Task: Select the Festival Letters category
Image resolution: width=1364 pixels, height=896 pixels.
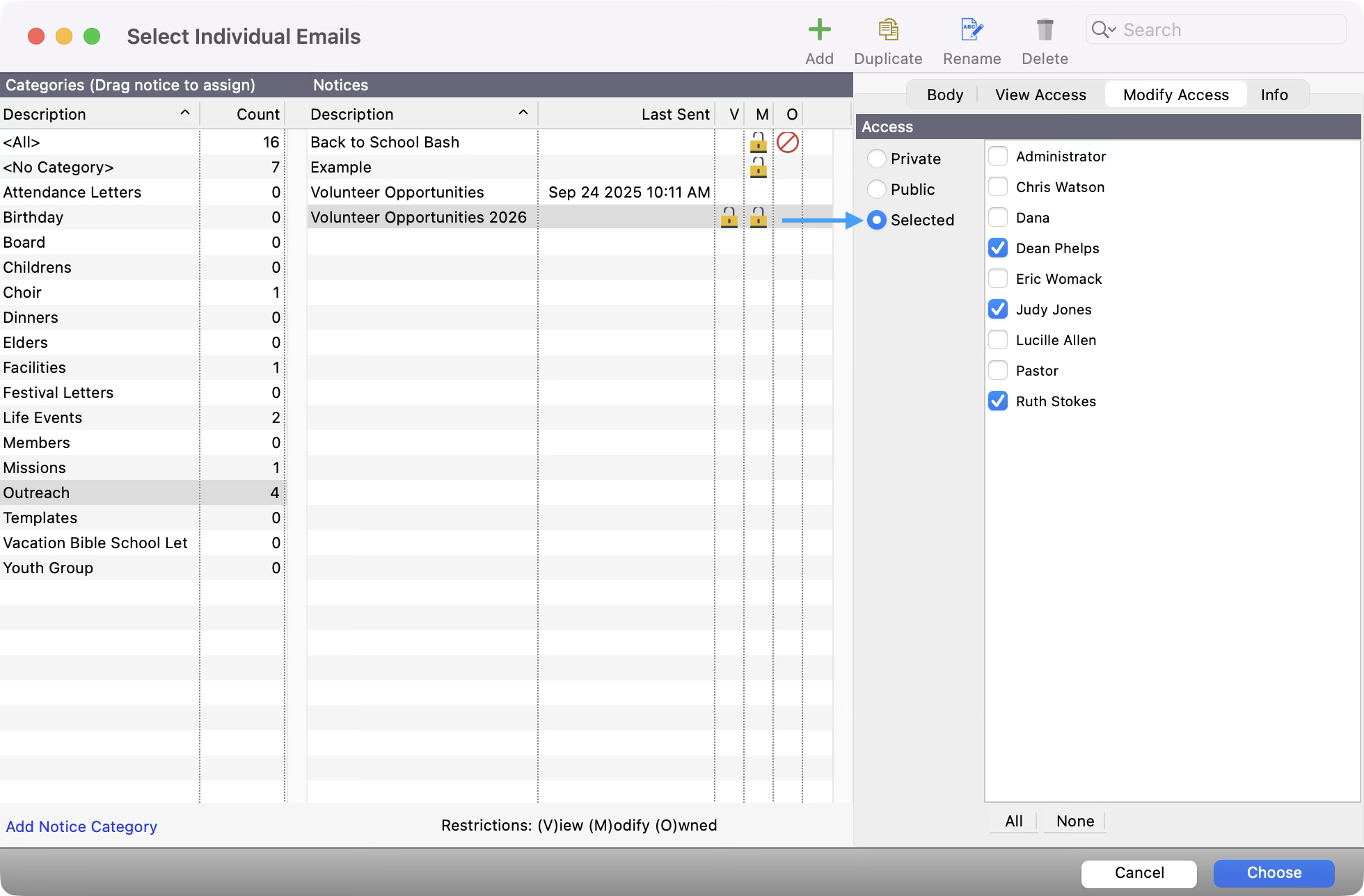Action: coord(143,392)
